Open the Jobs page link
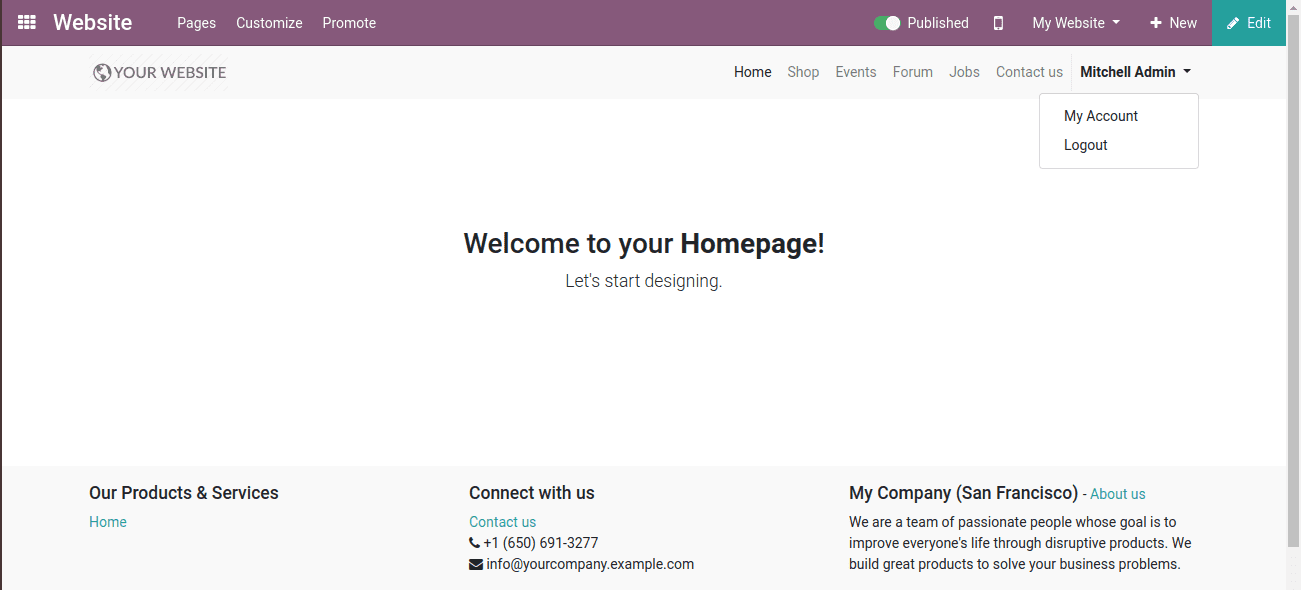1301x590 pixels. coord(965,72)
